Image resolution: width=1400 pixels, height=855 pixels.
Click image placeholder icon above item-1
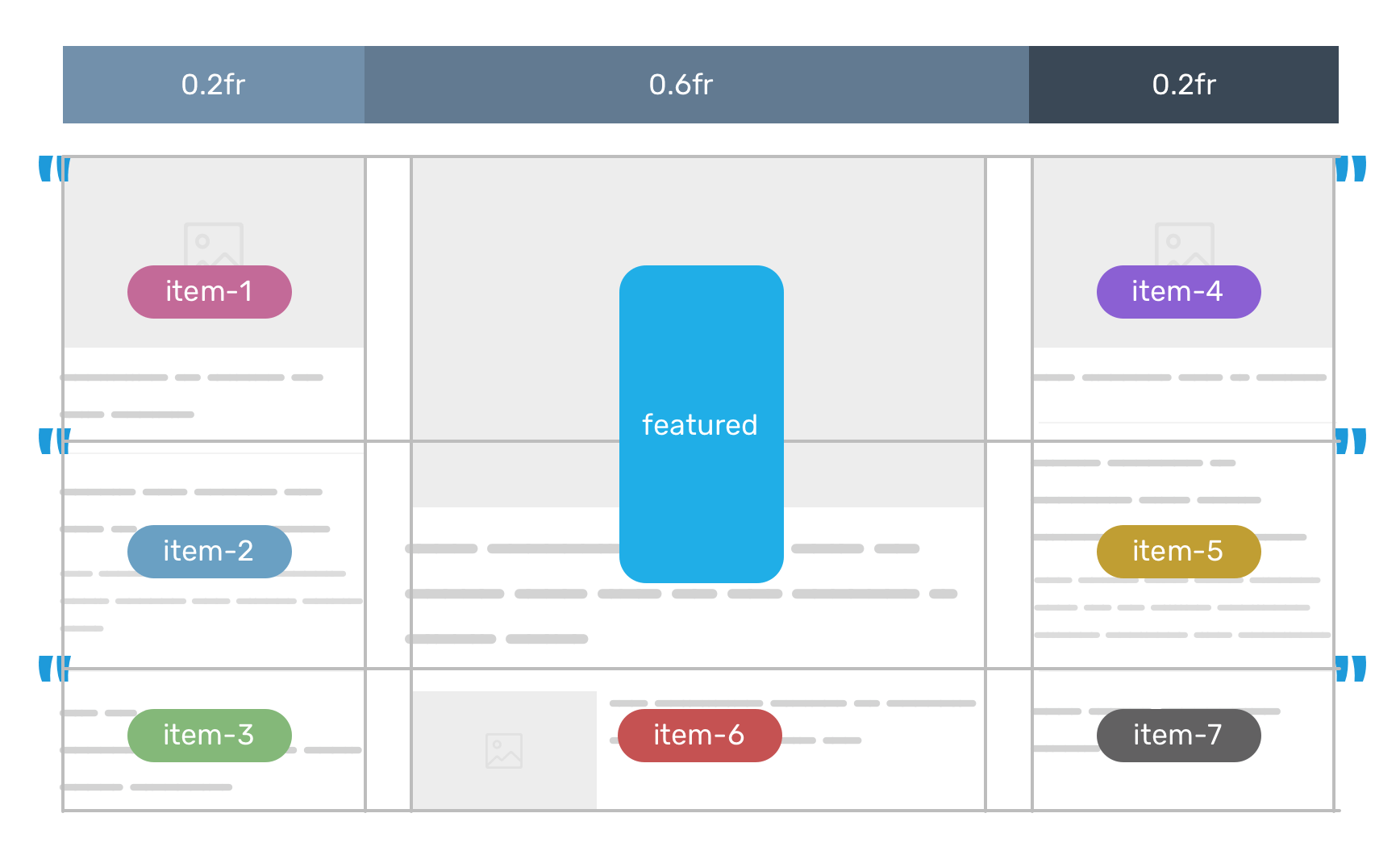click(x=214, y=244)
